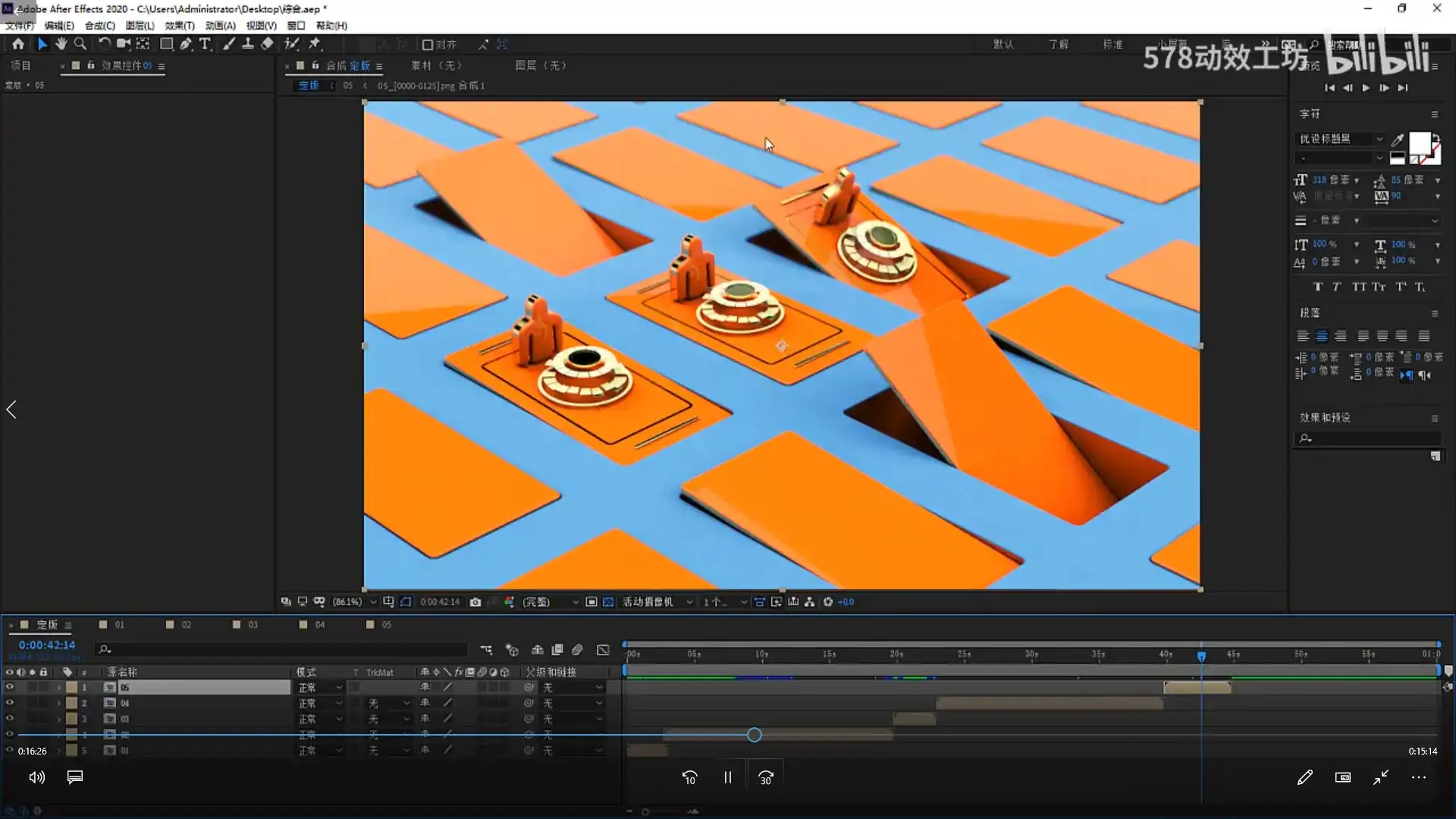Select the Zoom tool in the toolbar
This screenshot has width=1456, height=819.
pos(80,43)
